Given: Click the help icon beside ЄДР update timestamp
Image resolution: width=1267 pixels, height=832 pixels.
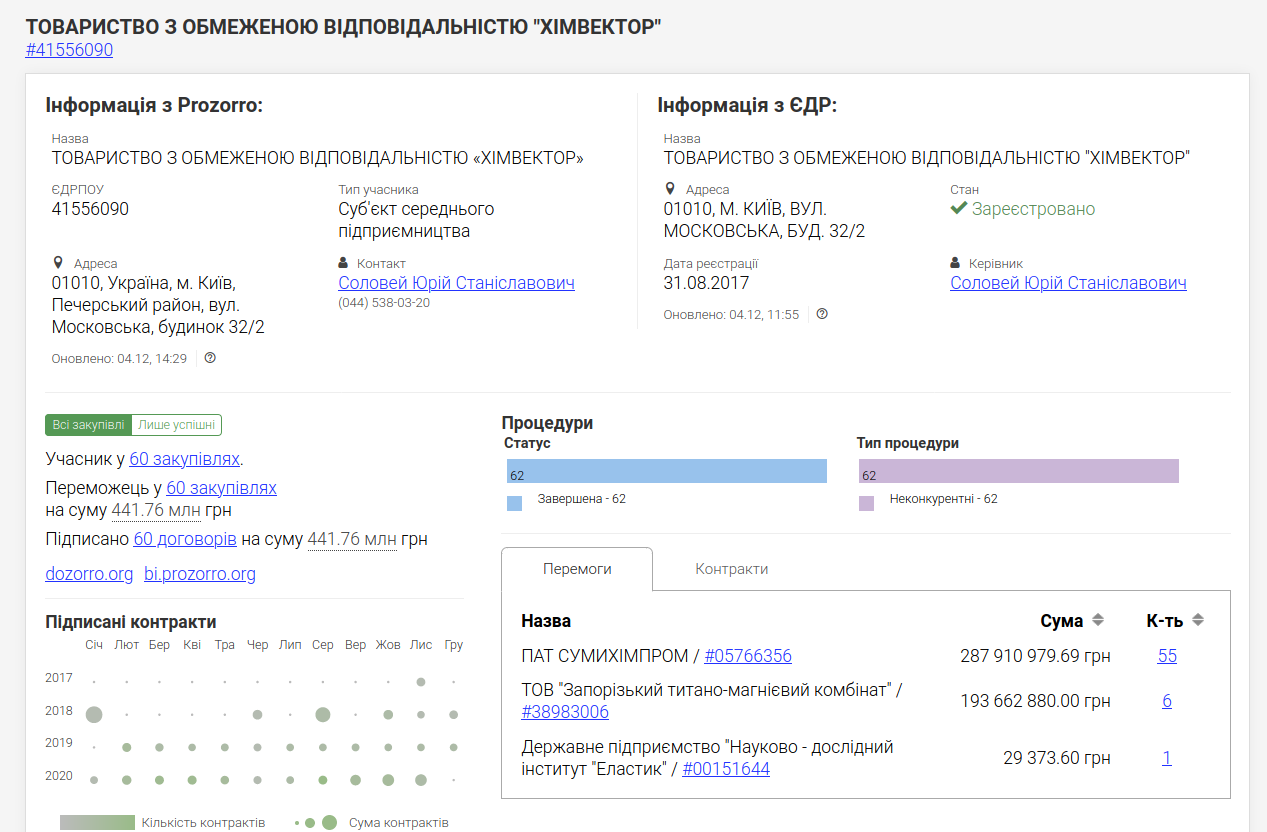Looking at the screenshot, I should coord(822,314).
